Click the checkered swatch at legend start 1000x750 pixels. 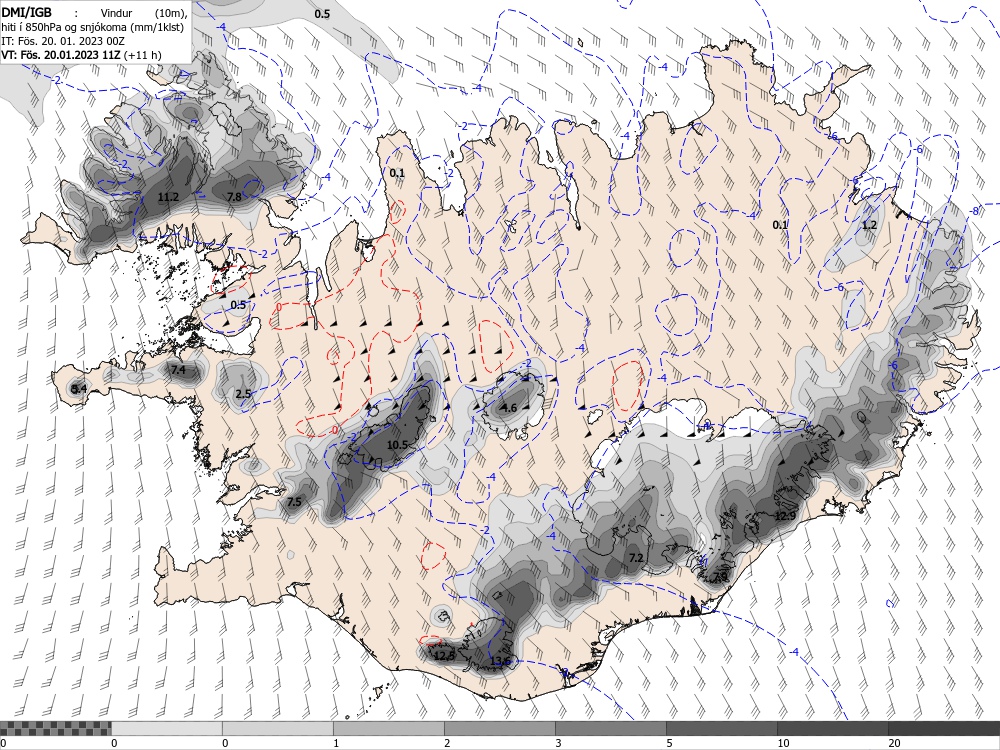click(55, 728)
